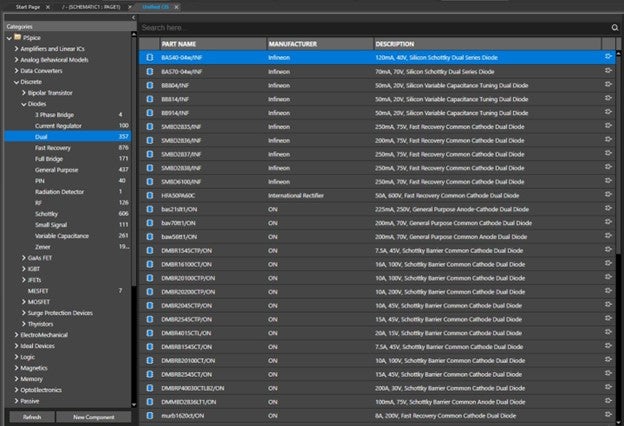This screenshot has height=426, width=624.
Task: Close the SCHEMATIC1 : PAGE1 tab
Action: point(130,7)
